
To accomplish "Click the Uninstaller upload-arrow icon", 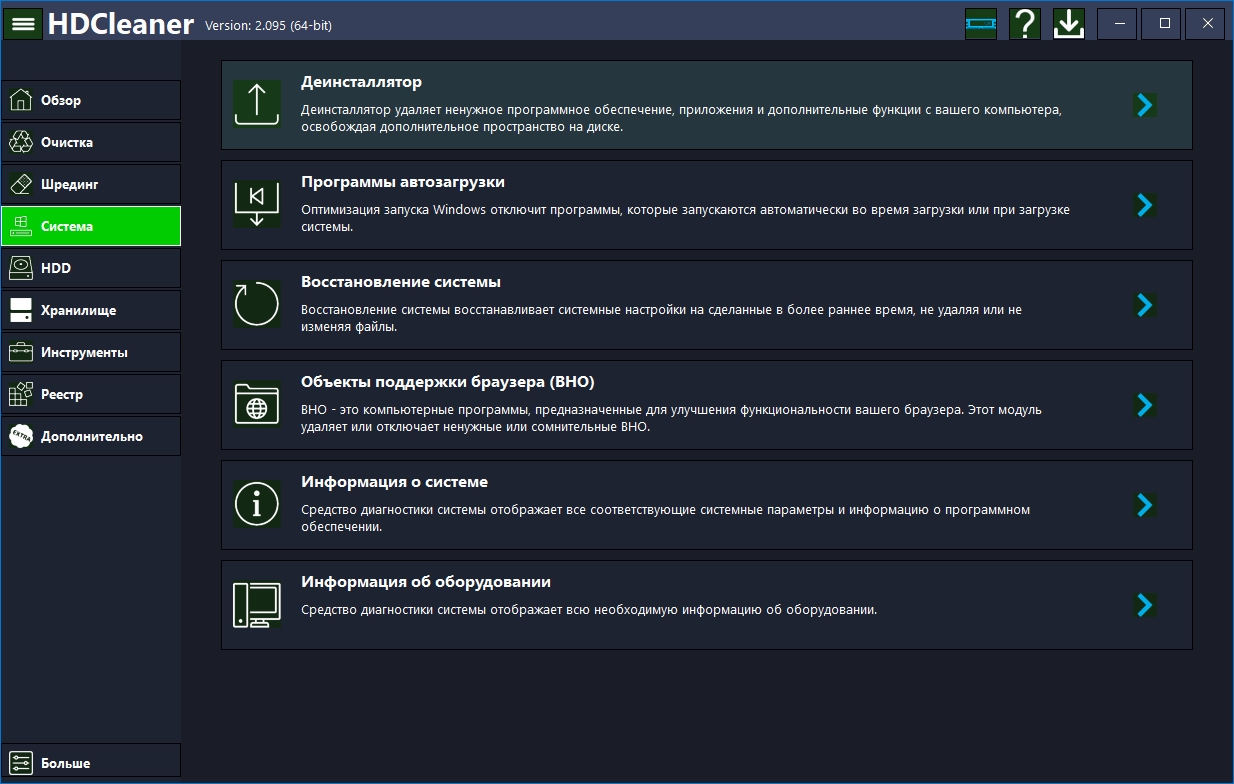I will (x=257, y=104).
